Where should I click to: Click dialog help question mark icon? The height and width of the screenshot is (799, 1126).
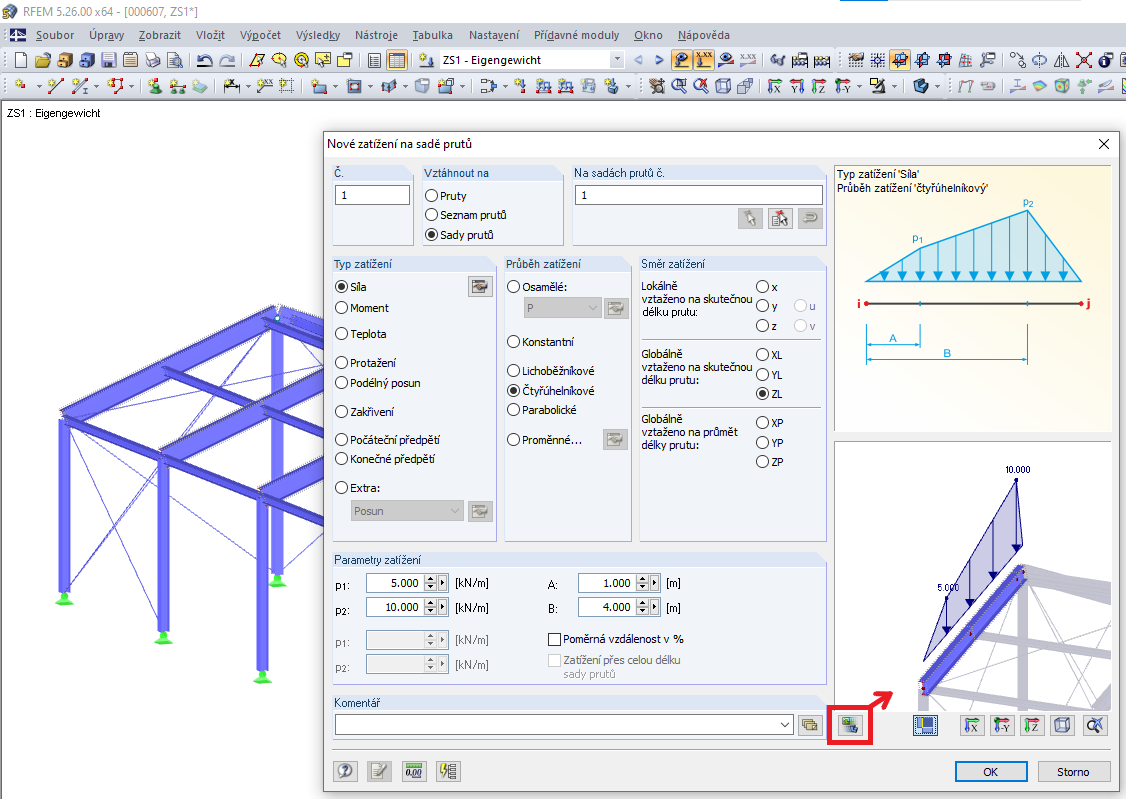click(x=345, y=771)
